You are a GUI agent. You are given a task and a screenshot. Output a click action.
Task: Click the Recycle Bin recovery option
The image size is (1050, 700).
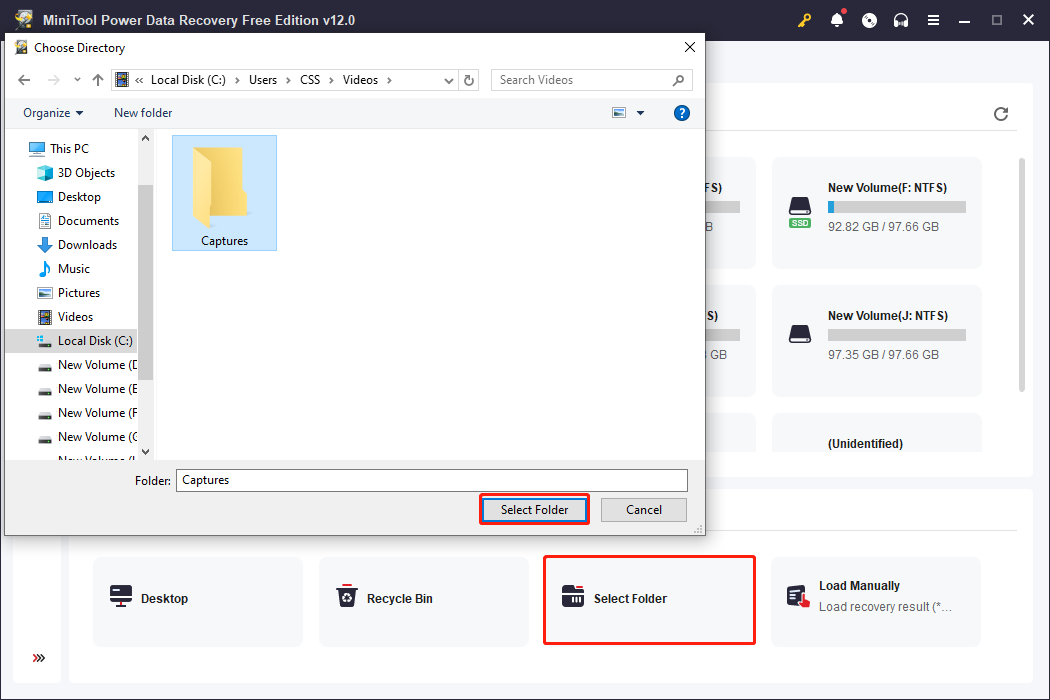coord(424,602)
